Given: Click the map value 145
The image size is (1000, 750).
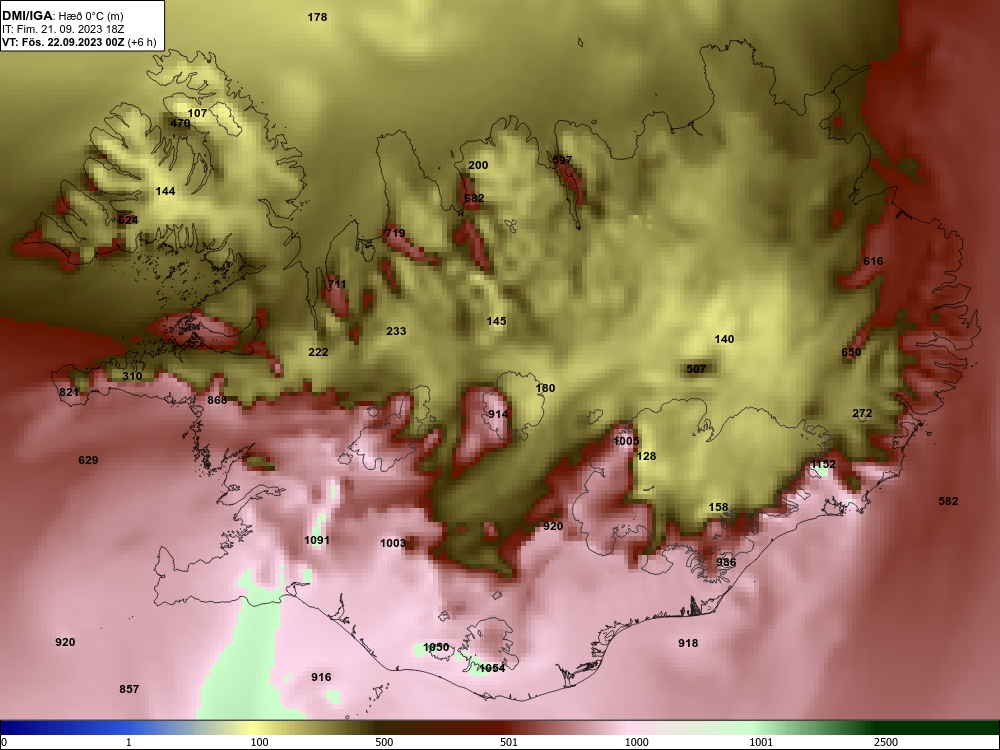Looking at the screenshot, I should (496, 321).
